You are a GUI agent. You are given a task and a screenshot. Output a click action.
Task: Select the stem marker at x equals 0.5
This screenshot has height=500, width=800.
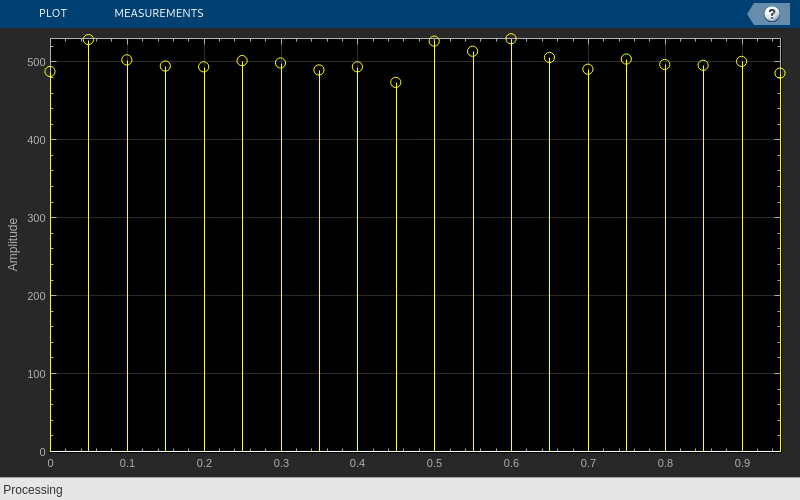pyautogui.click(x=434, y=41)
